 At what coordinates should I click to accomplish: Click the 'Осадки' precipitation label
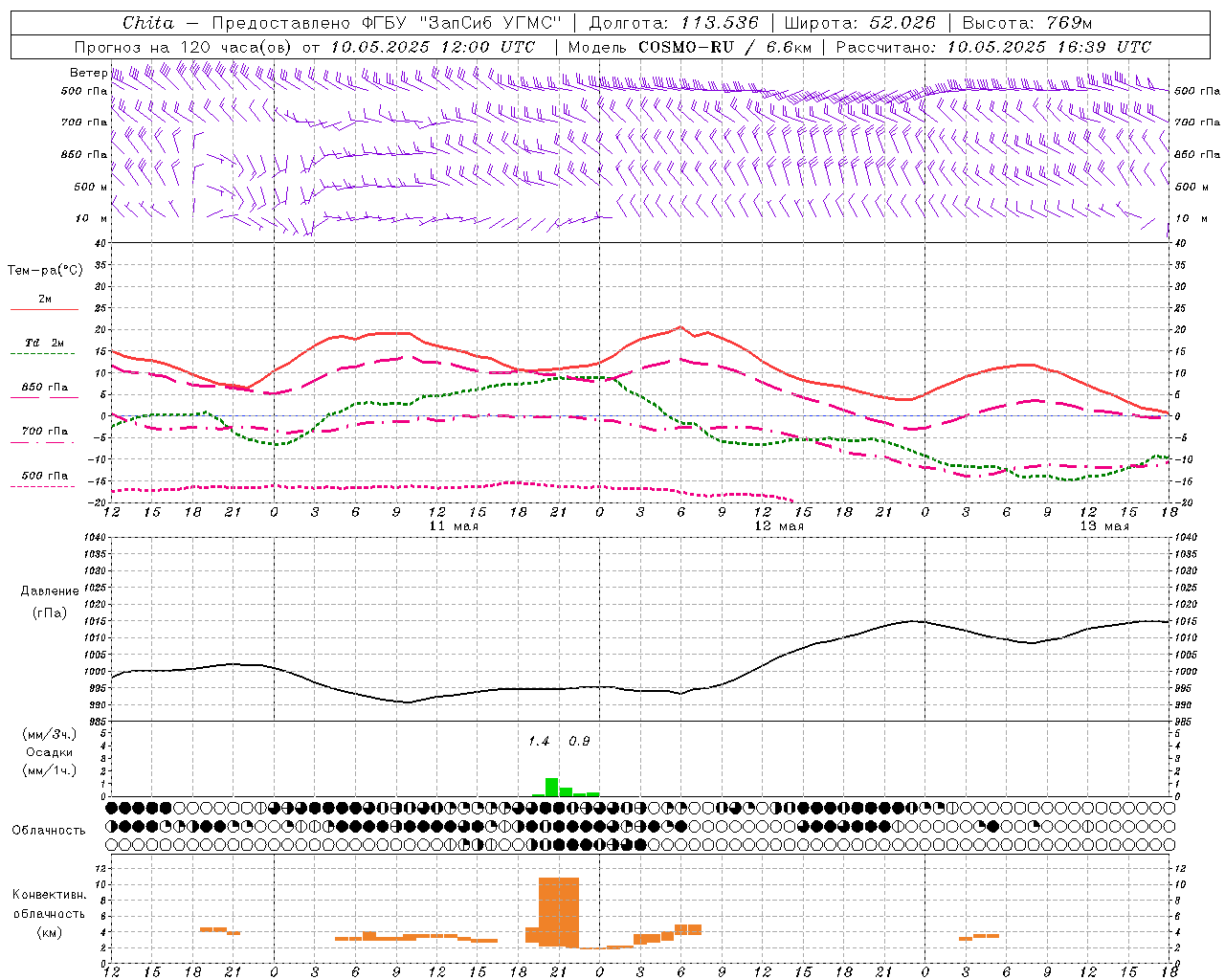49,752
